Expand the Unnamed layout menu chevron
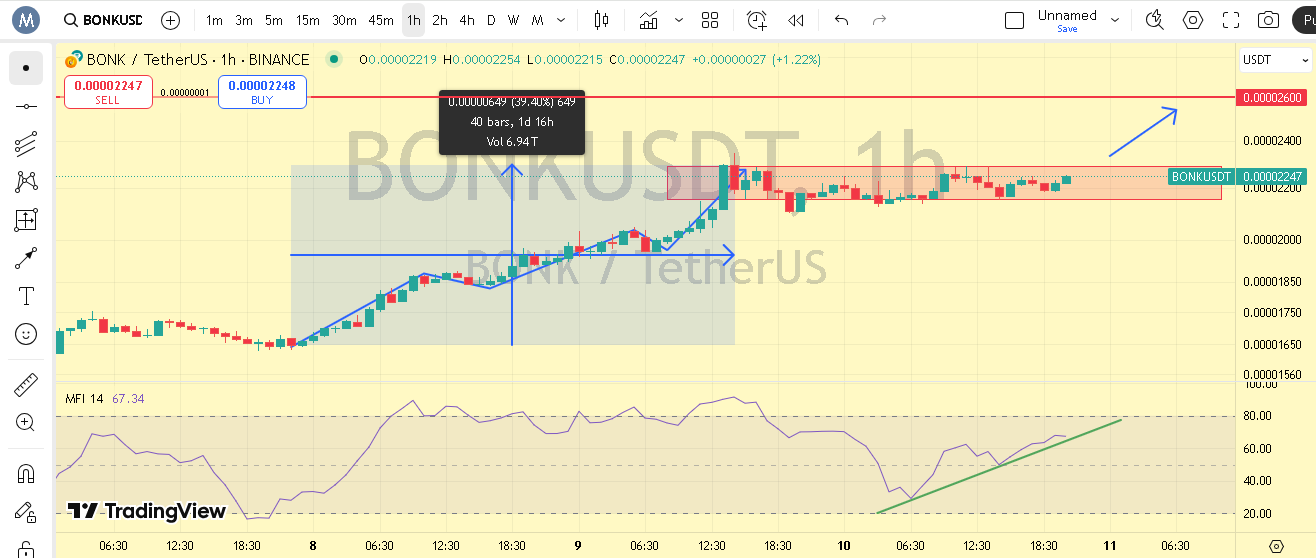 1116,20
